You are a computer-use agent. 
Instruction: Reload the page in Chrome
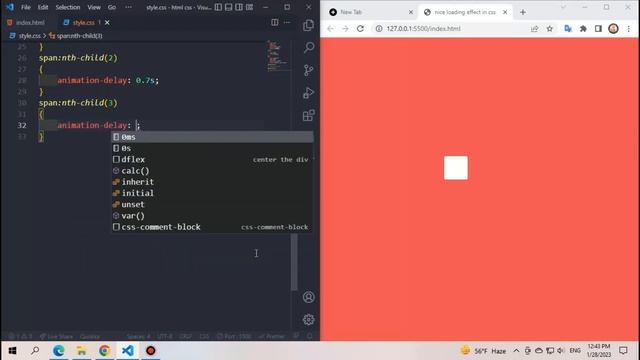(x=360, y=29)
